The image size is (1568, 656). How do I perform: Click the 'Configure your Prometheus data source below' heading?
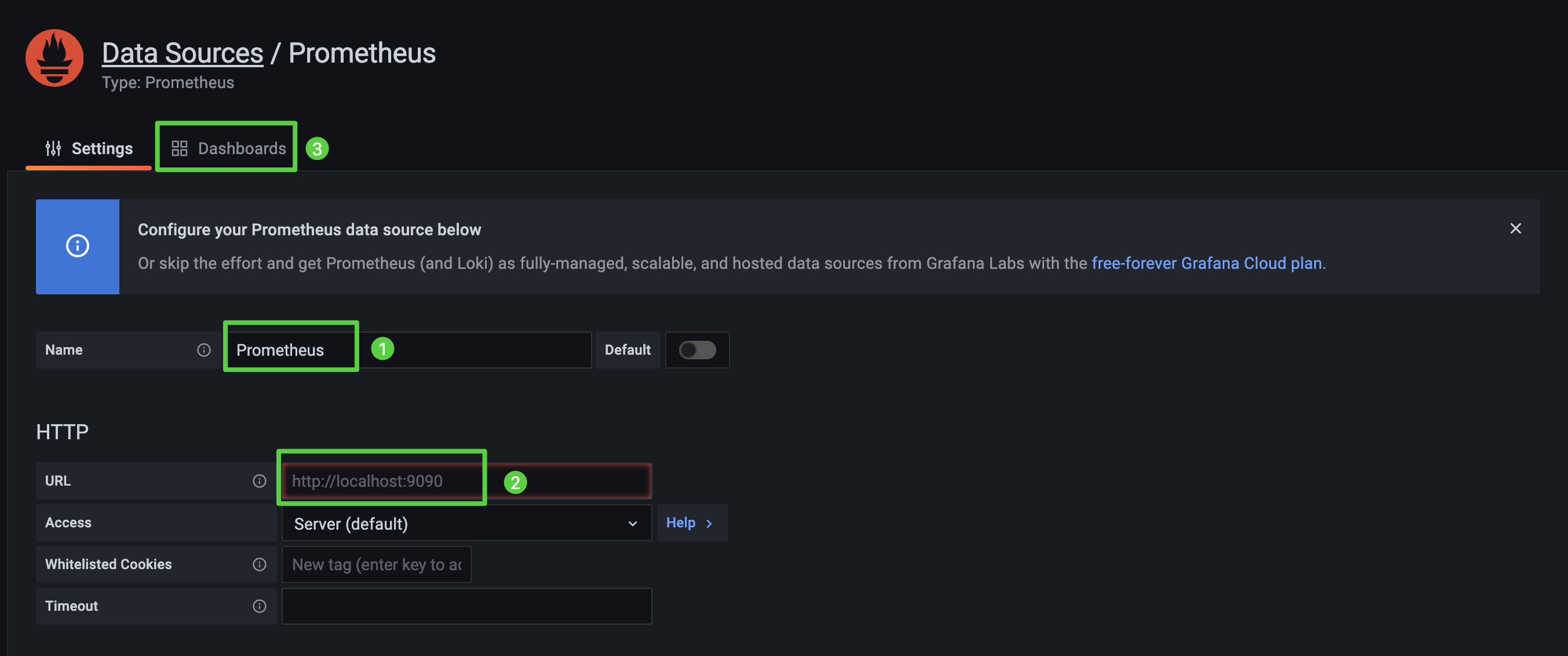(x=309, y=229)
